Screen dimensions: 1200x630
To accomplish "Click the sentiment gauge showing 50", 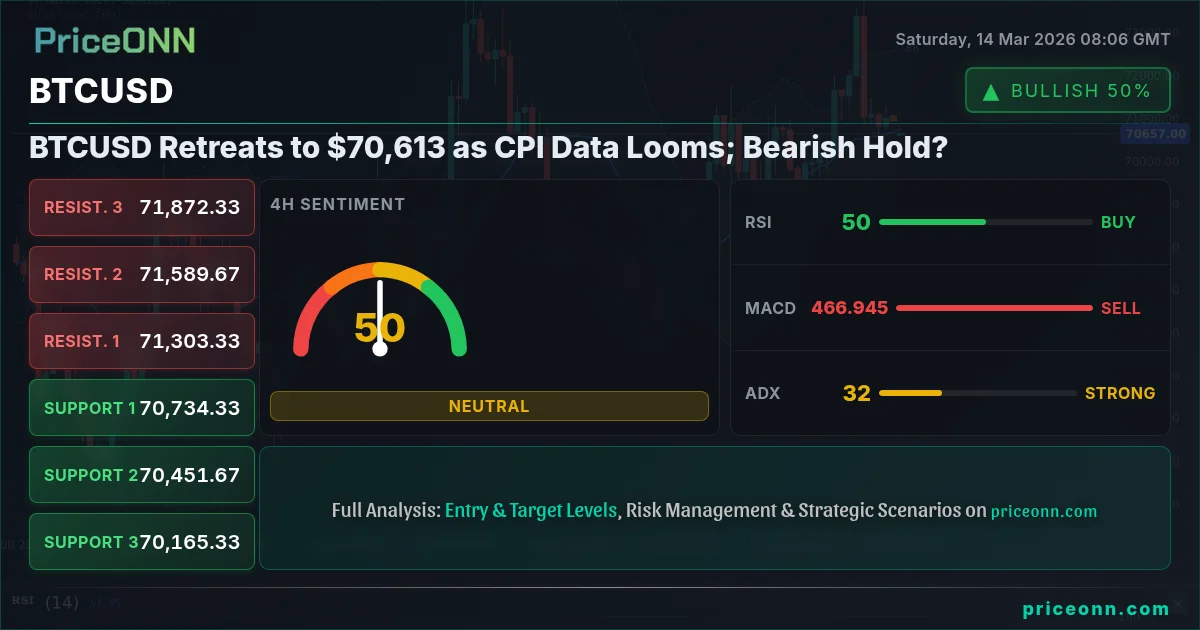I will [380, 309].
